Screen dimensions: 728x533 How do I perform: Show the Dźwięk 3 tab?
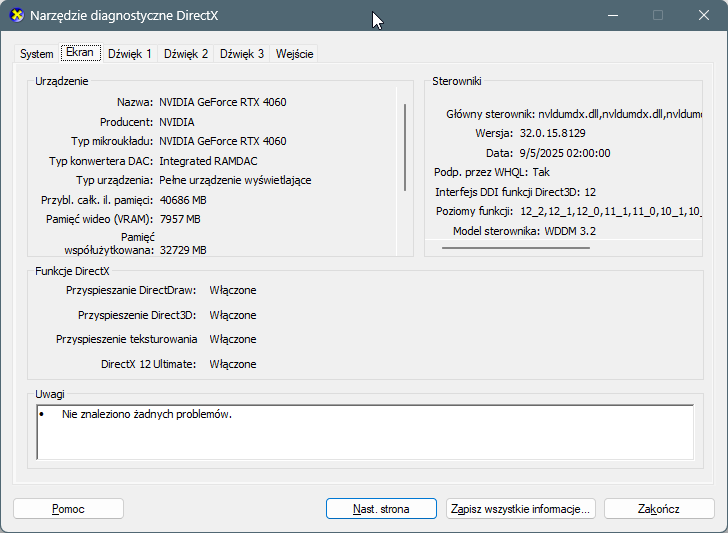point(242,54)
